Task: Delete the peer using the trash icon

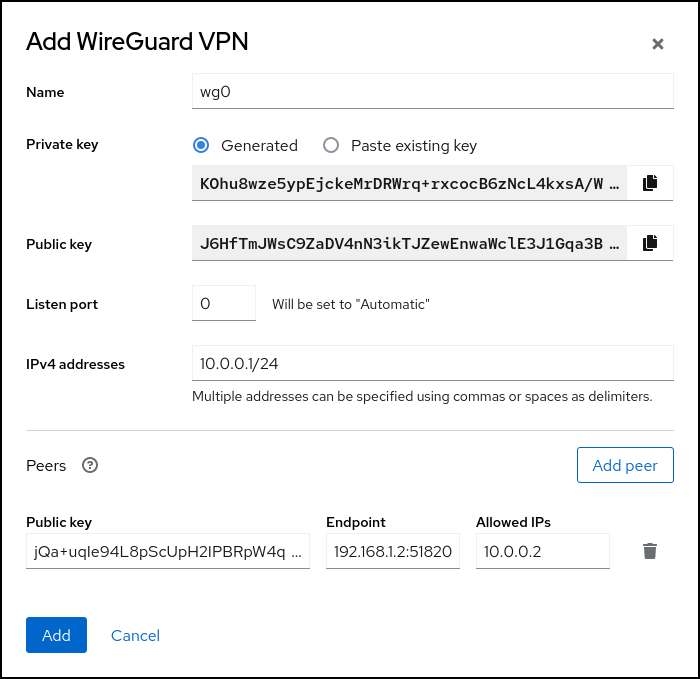Action: coord(650,551)
